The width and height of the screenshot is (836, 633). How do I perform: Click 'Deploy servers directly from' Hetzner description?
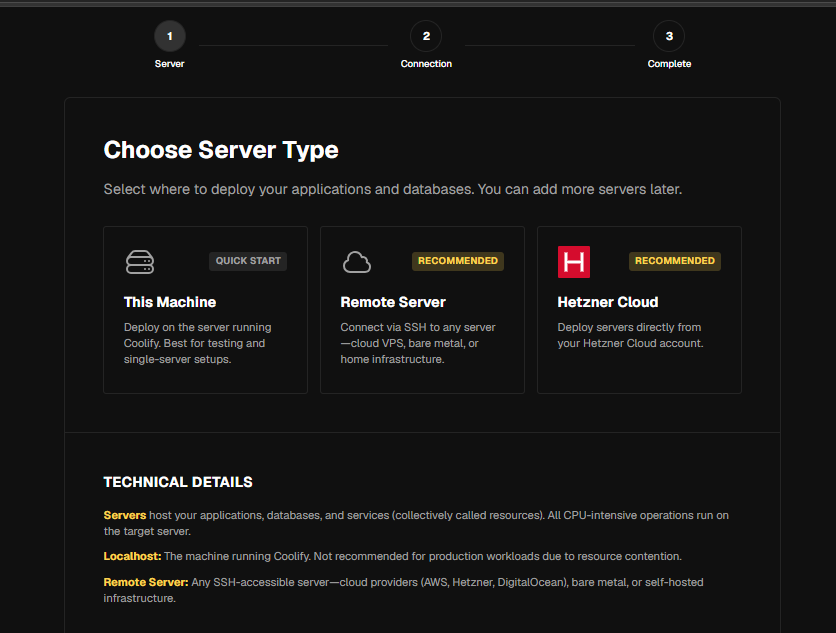pyautogui.click(x=630, y=335)
